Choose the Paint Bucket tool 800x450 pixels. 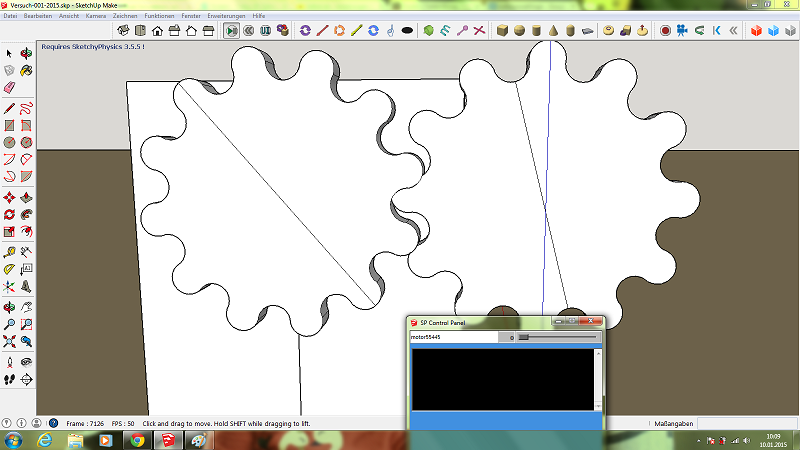[26, 71]
